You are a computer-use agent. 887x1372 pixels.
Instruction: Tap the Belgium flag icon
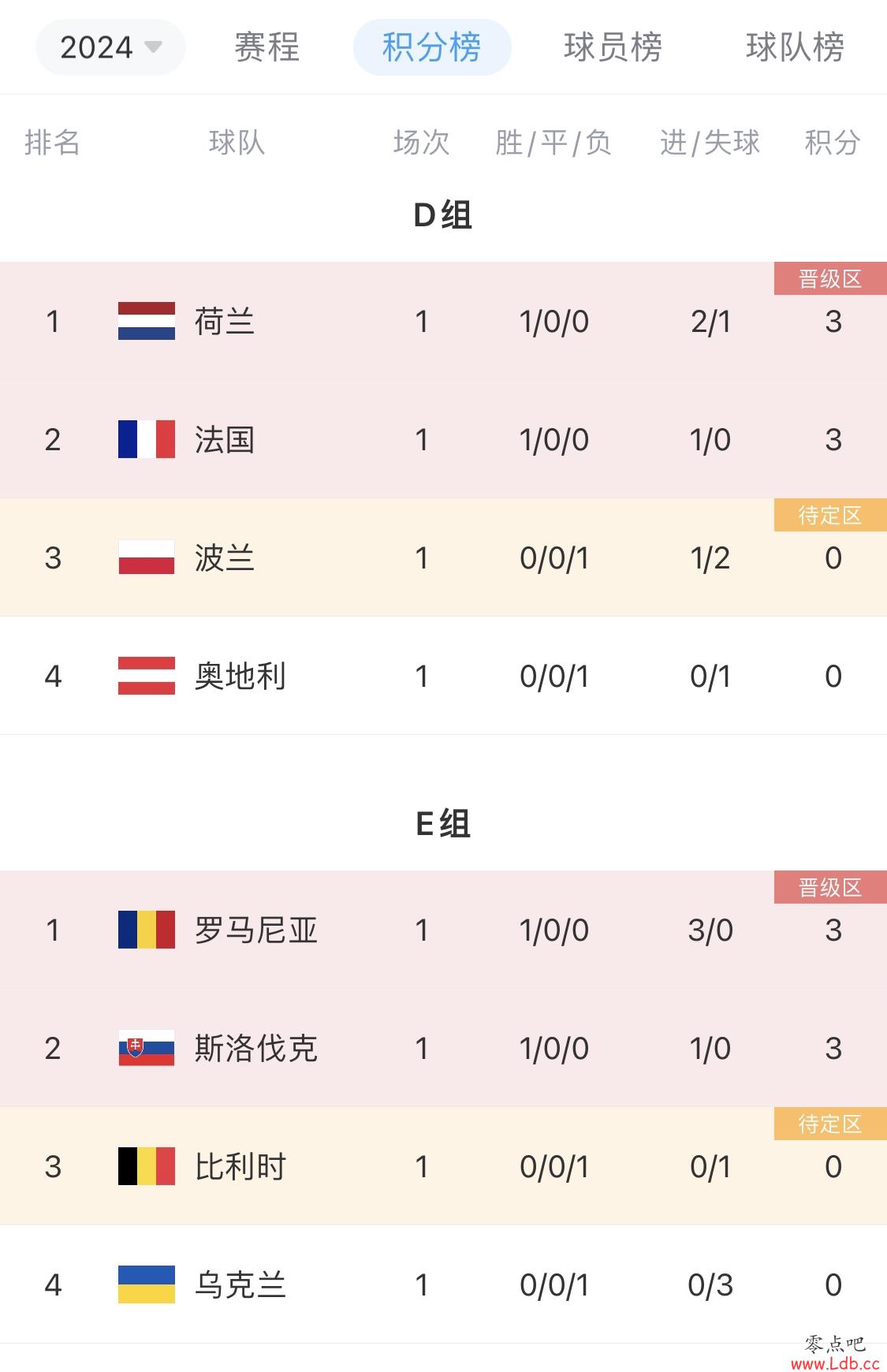(147, 1166)
